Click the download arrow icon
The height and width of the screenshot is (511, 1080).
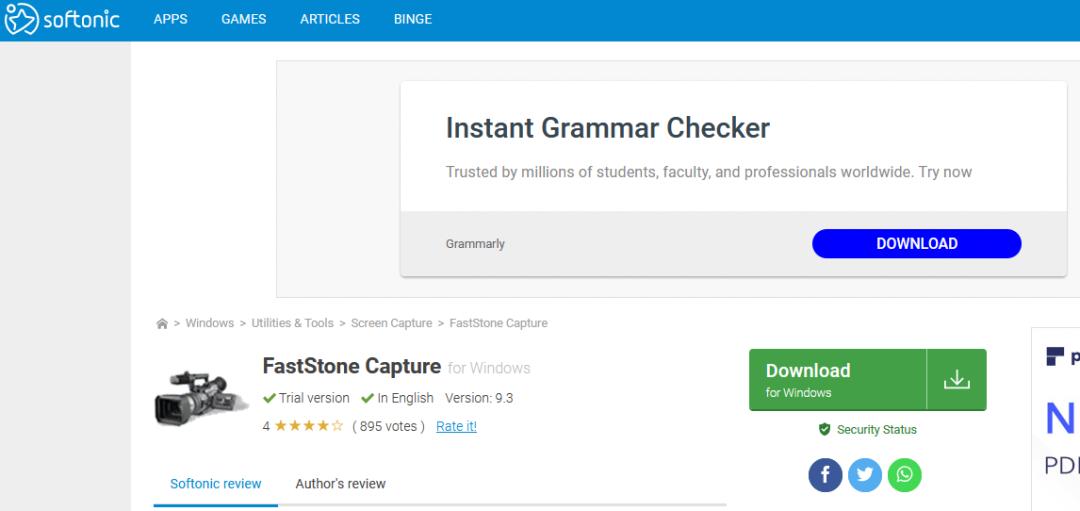coord(957,380)
